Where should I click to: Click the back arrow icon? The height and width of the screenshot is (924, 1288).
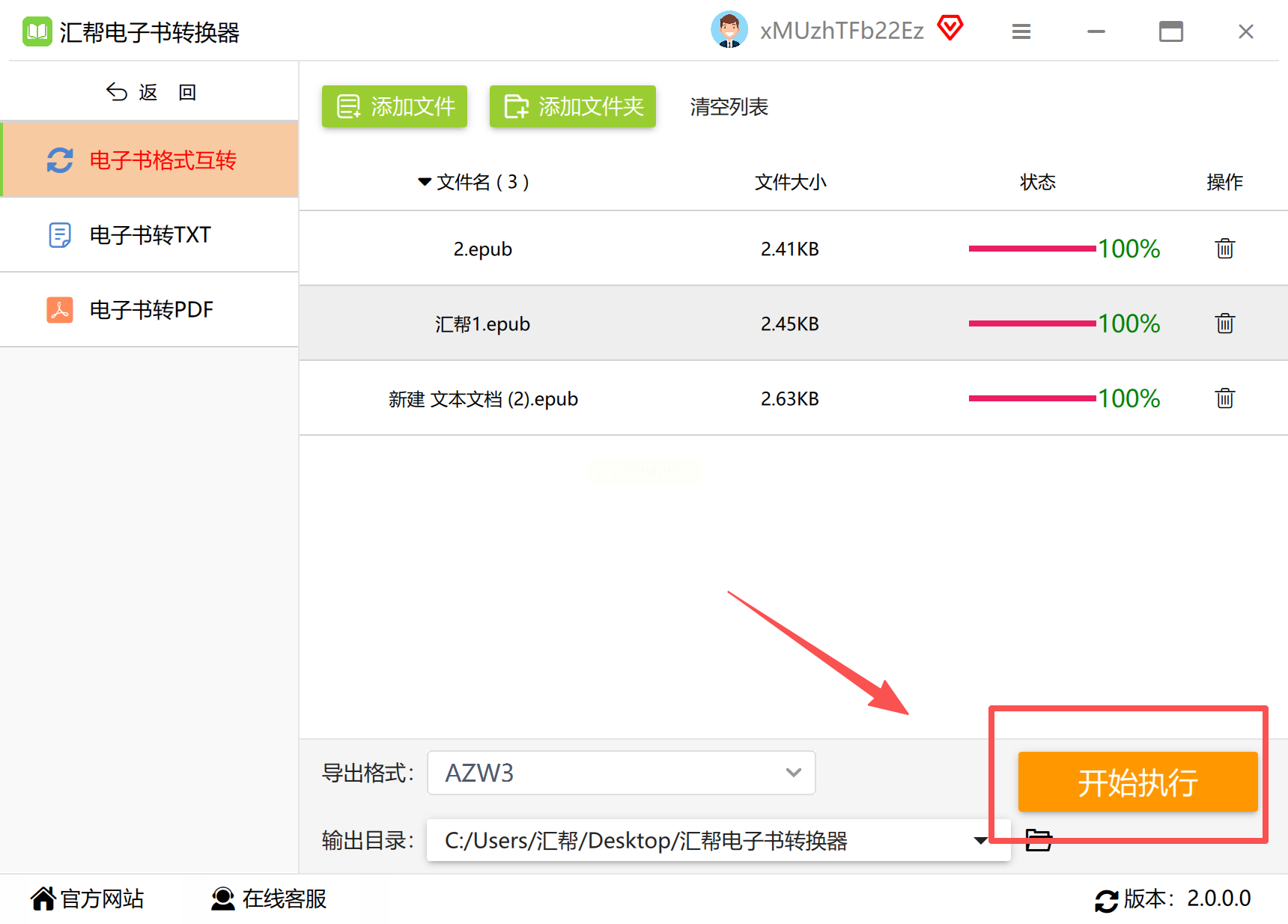(x=117, y=92)
